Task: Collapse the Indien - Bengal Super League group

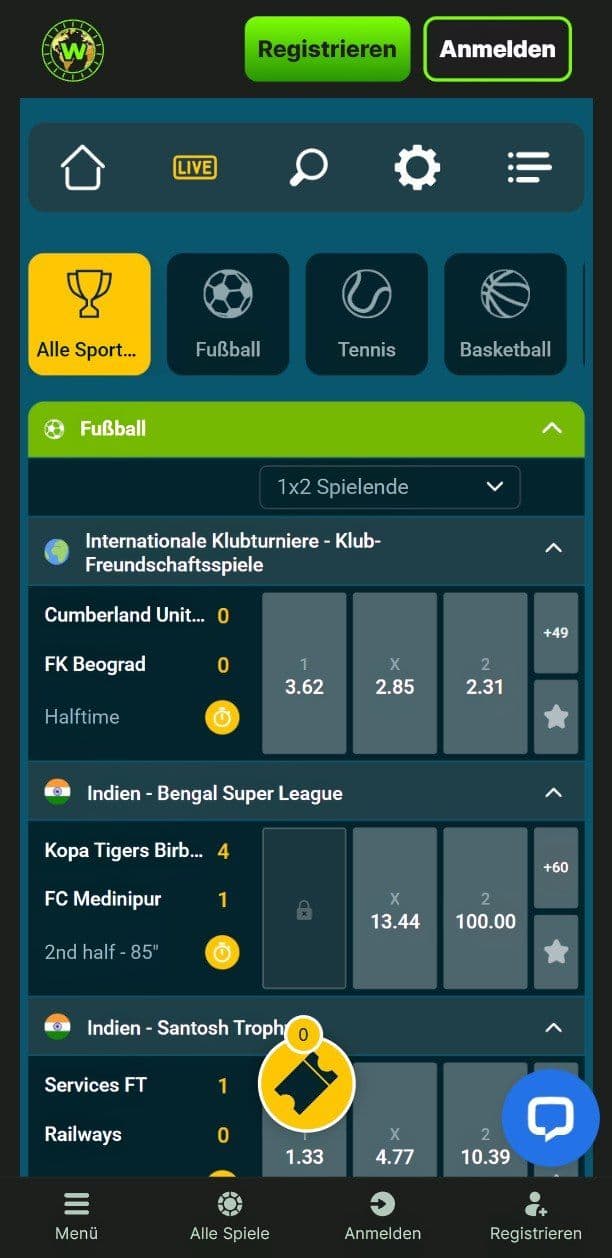Action: [553, 793]
